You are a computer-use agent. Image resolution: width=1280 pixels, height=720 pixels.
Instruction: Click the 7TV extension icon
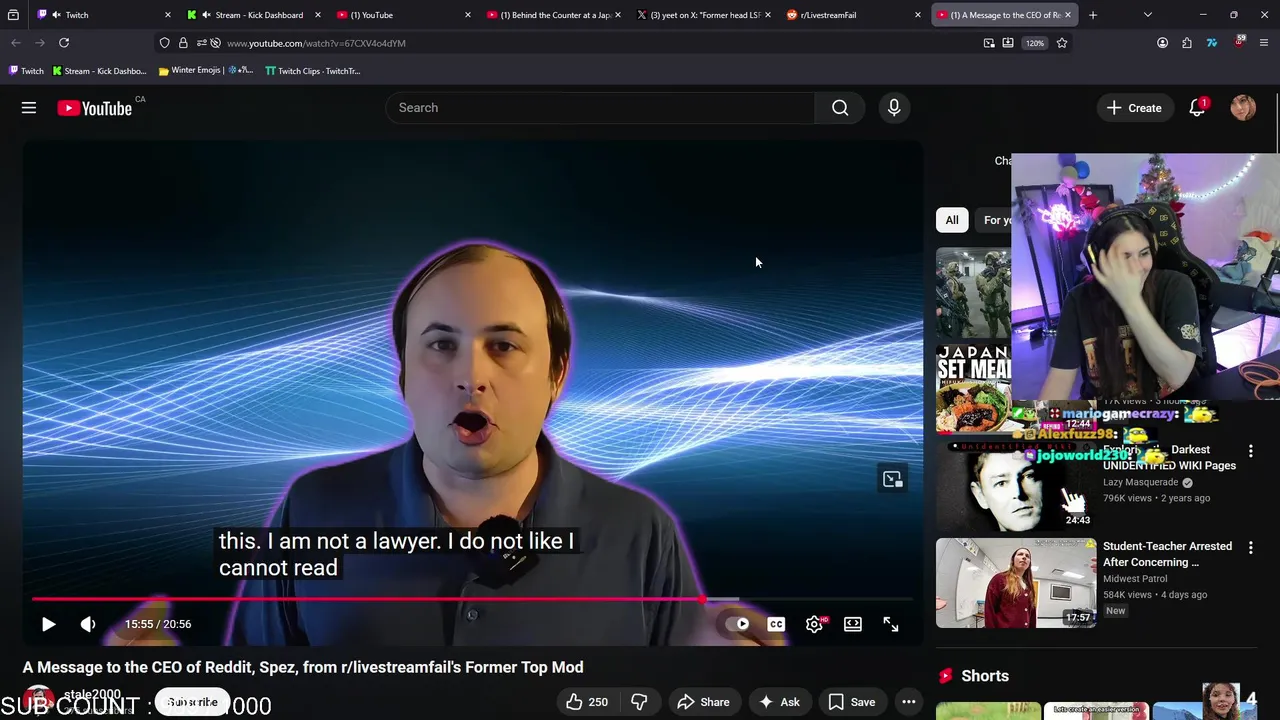[1212, 43]
